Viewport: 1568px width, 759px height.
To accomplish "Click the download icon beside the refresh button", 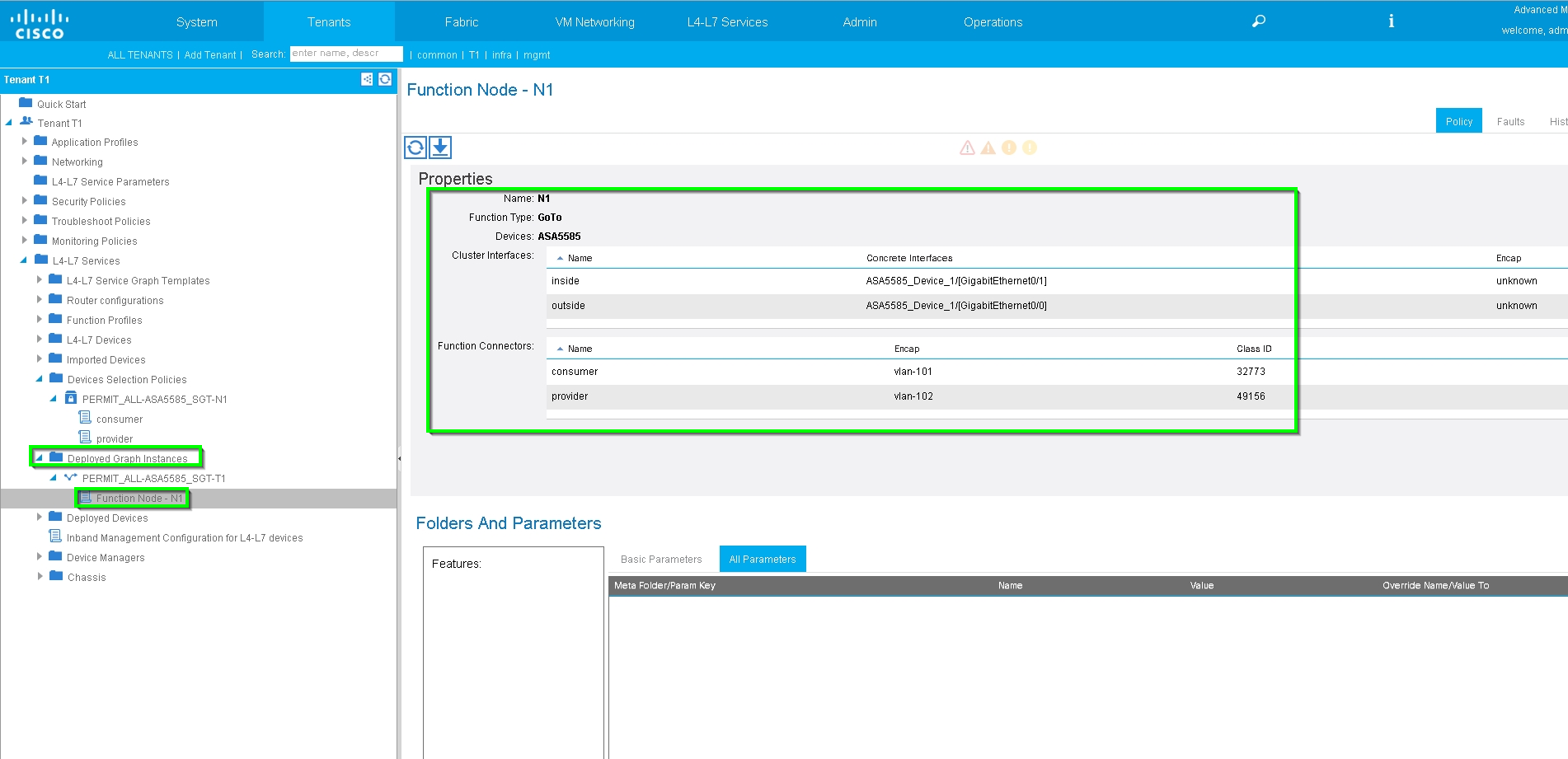I will click(x=440, y=148).
